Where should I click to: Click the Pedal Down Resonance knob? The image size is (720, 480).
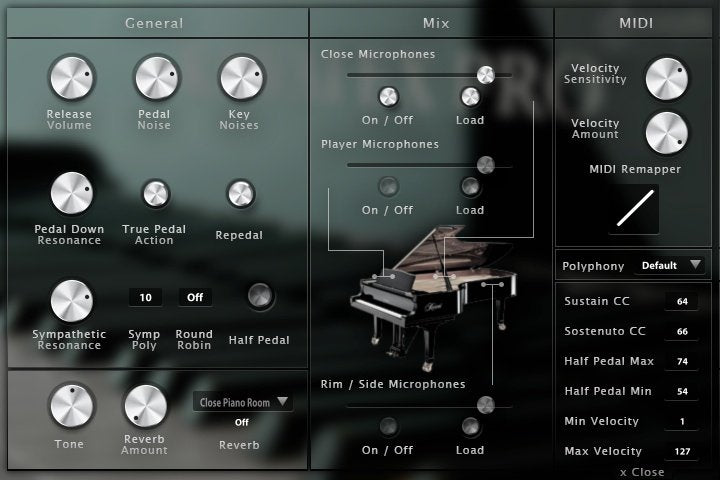click(69, 193)
